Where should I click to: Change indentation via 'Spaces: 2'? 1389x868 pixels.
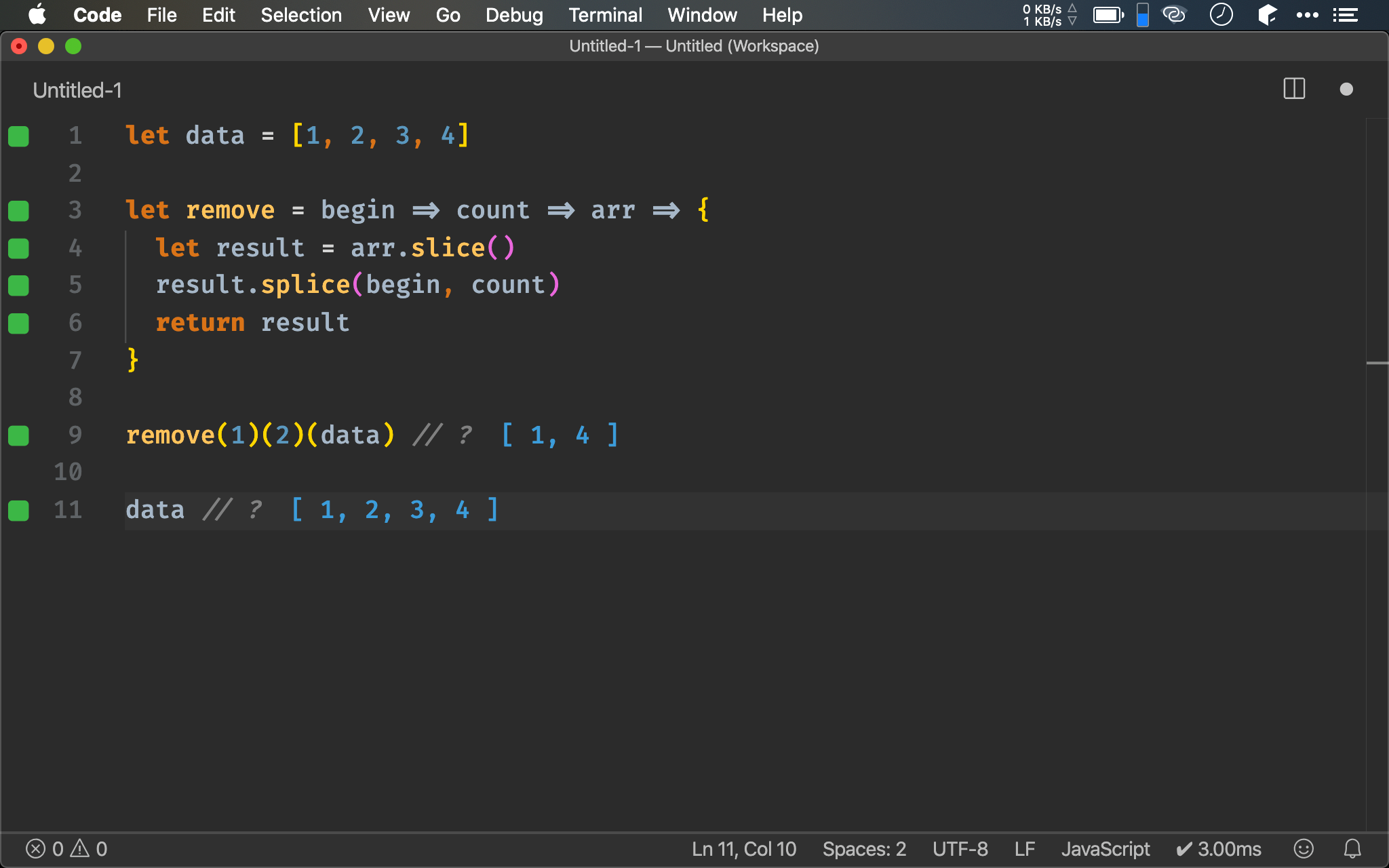click(x=864, y=849)
